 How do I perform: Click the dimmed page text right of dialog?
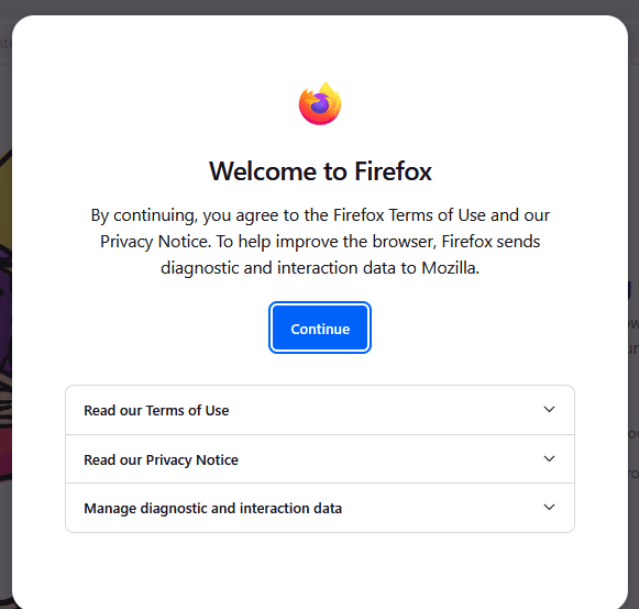coord(631,330)
